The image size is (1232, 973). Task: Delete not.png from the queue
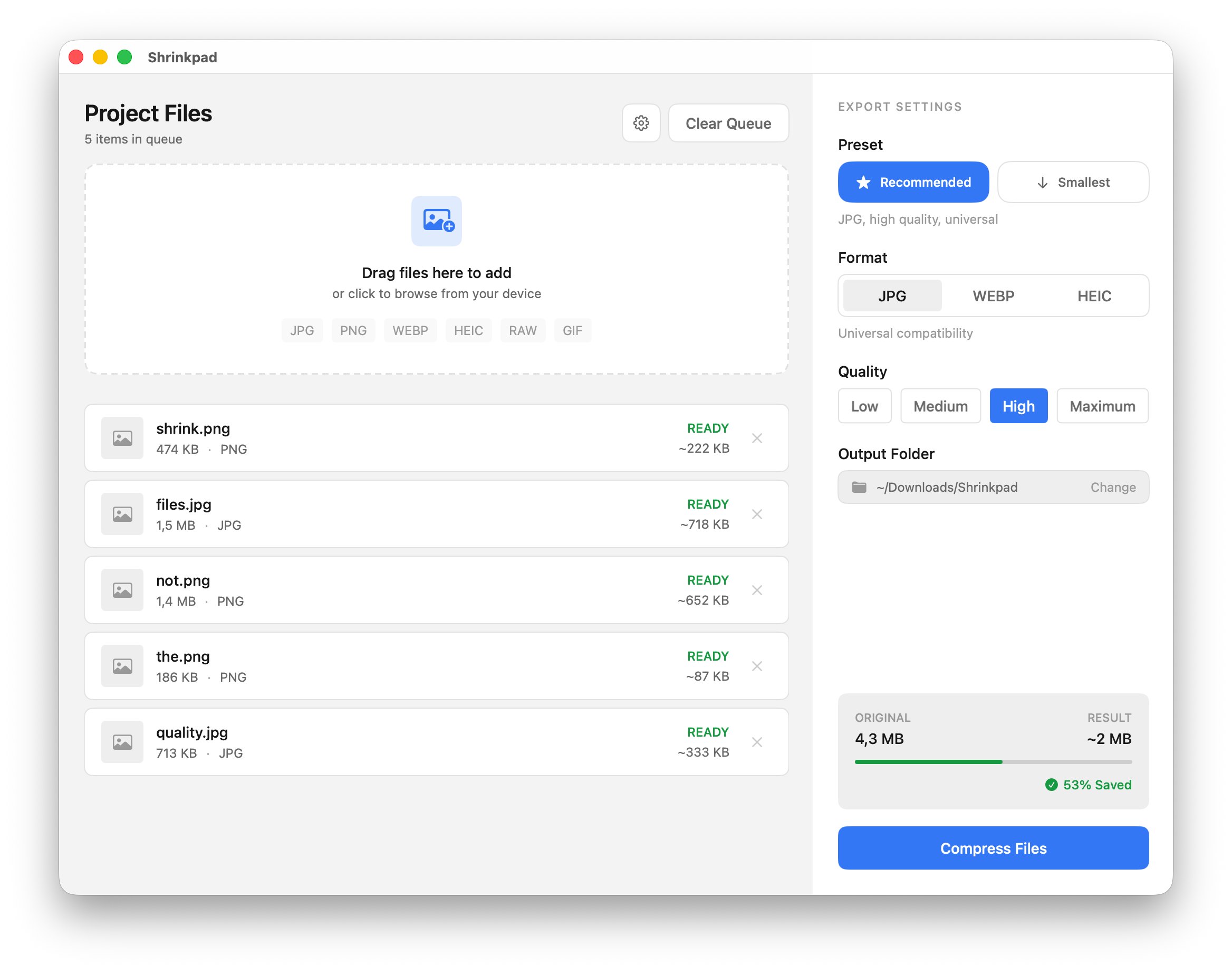coord(757,590)
